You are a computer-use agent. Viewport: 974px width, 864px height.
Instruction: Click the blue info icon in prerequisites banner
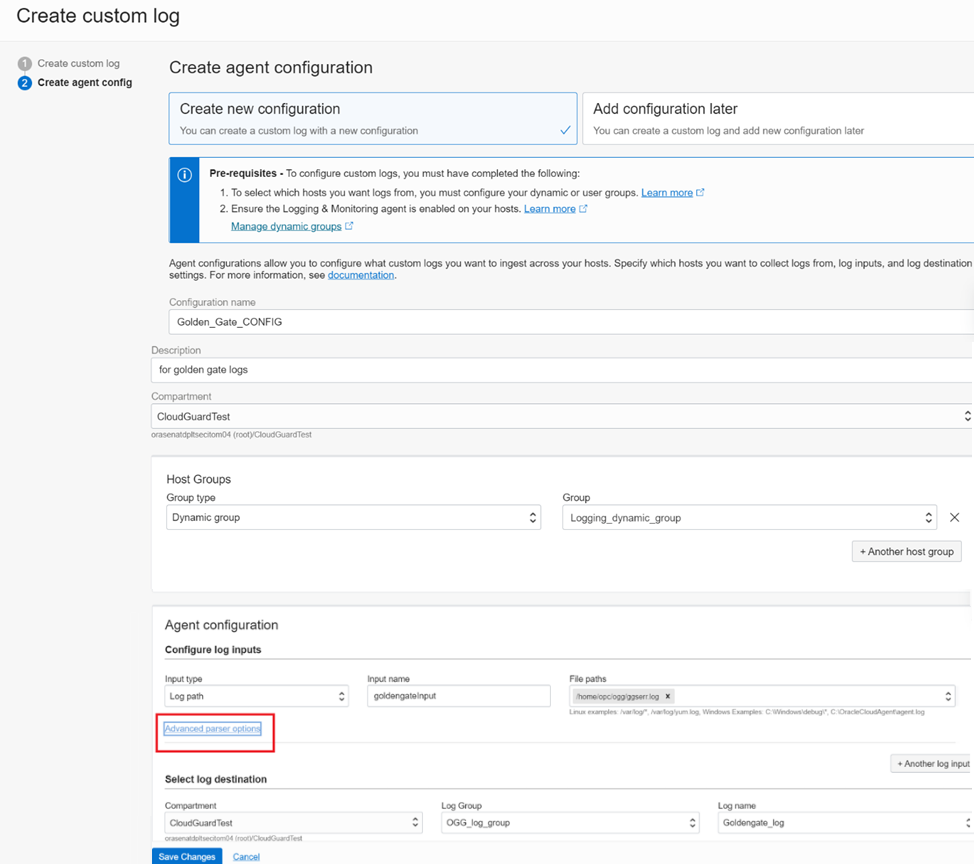pos(185,175)
